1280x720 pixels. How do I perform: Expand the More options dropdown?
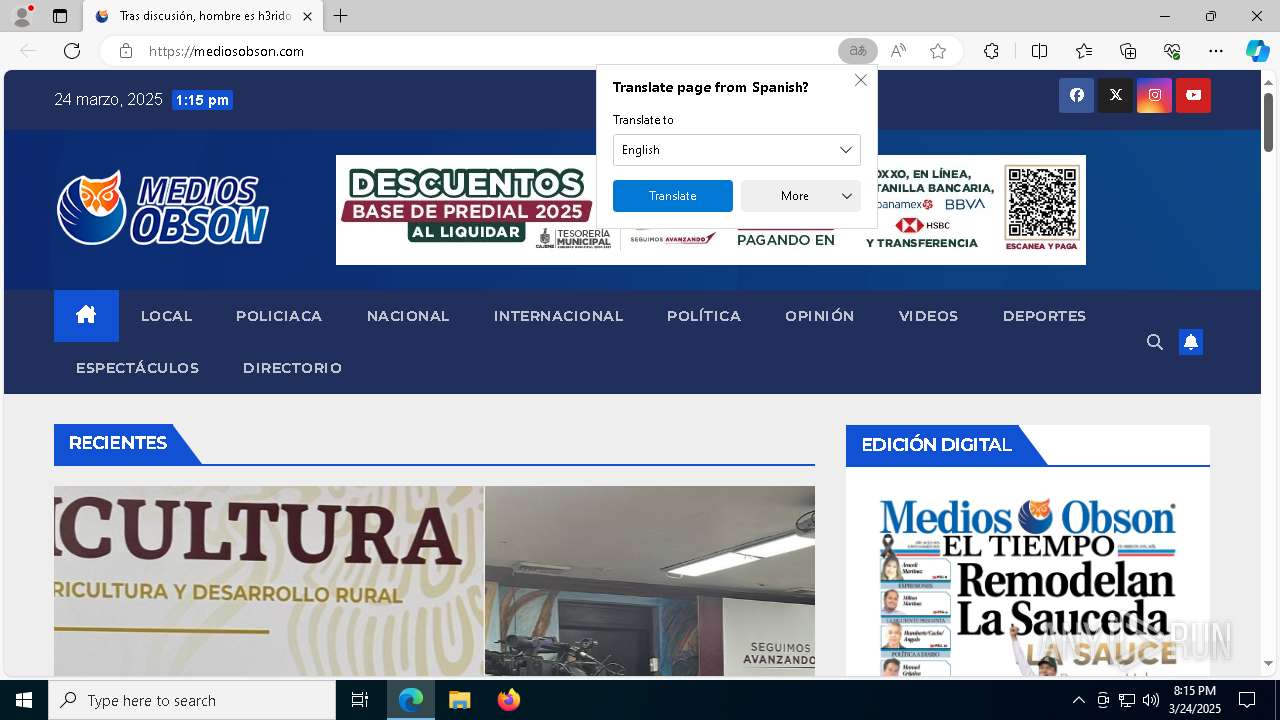coord(801,196)
